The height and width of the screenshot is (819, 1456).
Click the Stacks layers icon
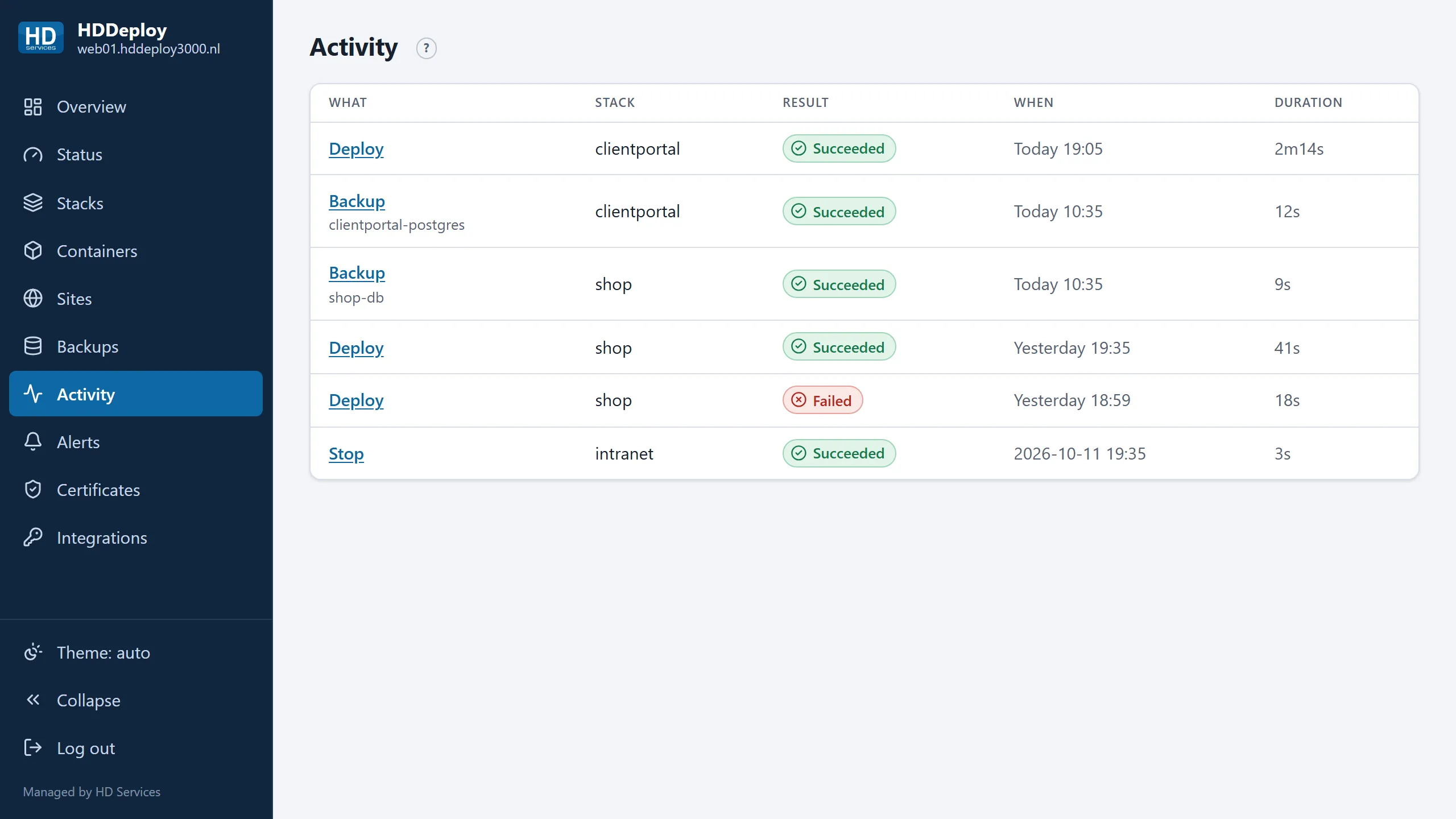[33, 203]
